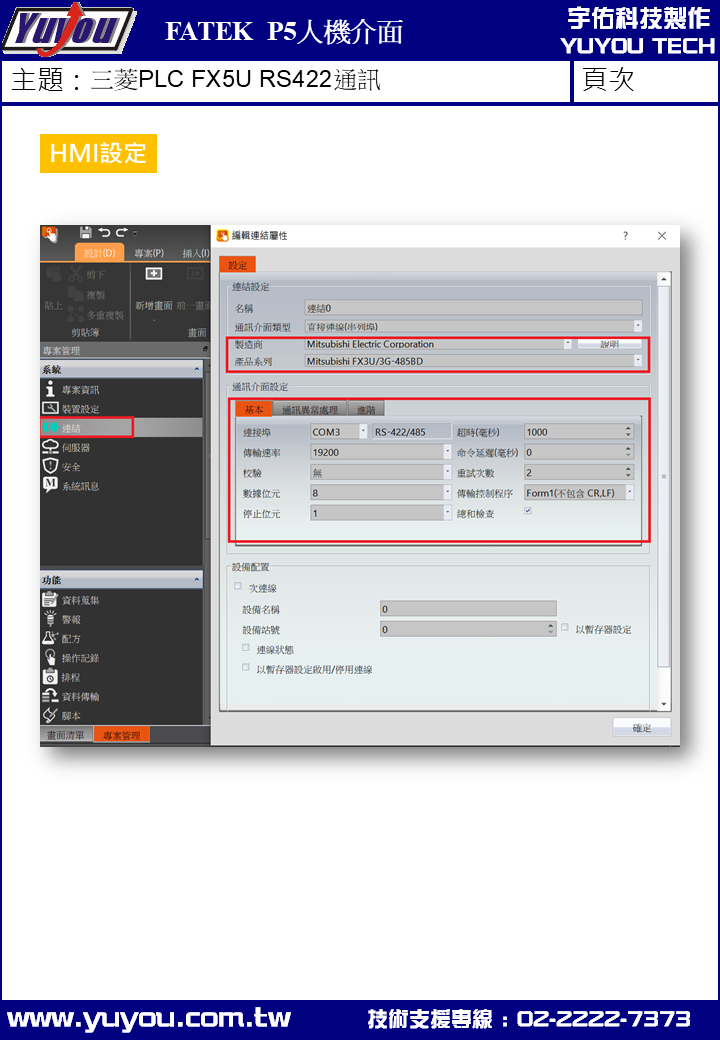Click the redo arrow icon

click(x=121, y=232)
